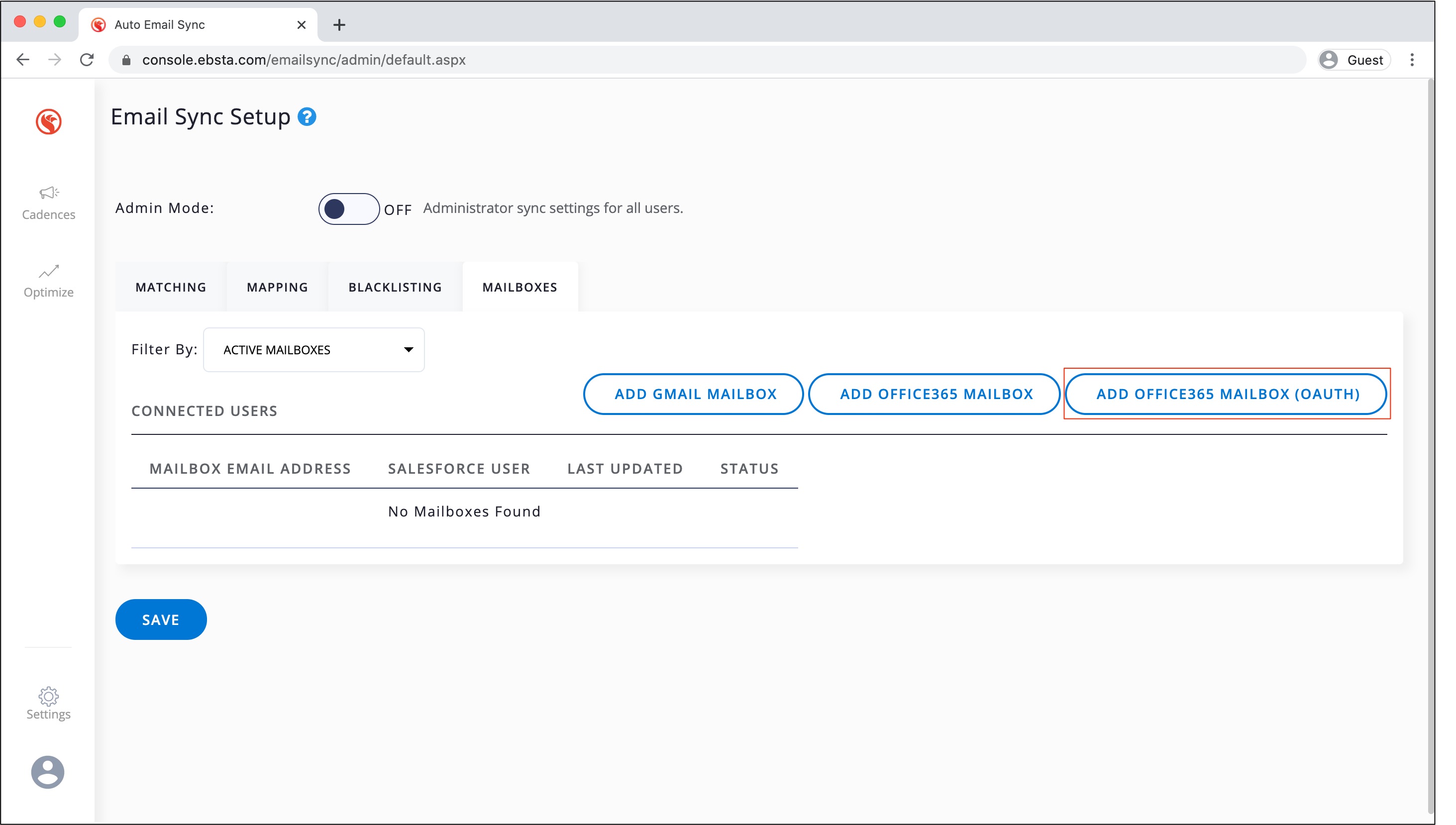Expand the Active Mailboxes filter dropdown

[x=314, y=350]
